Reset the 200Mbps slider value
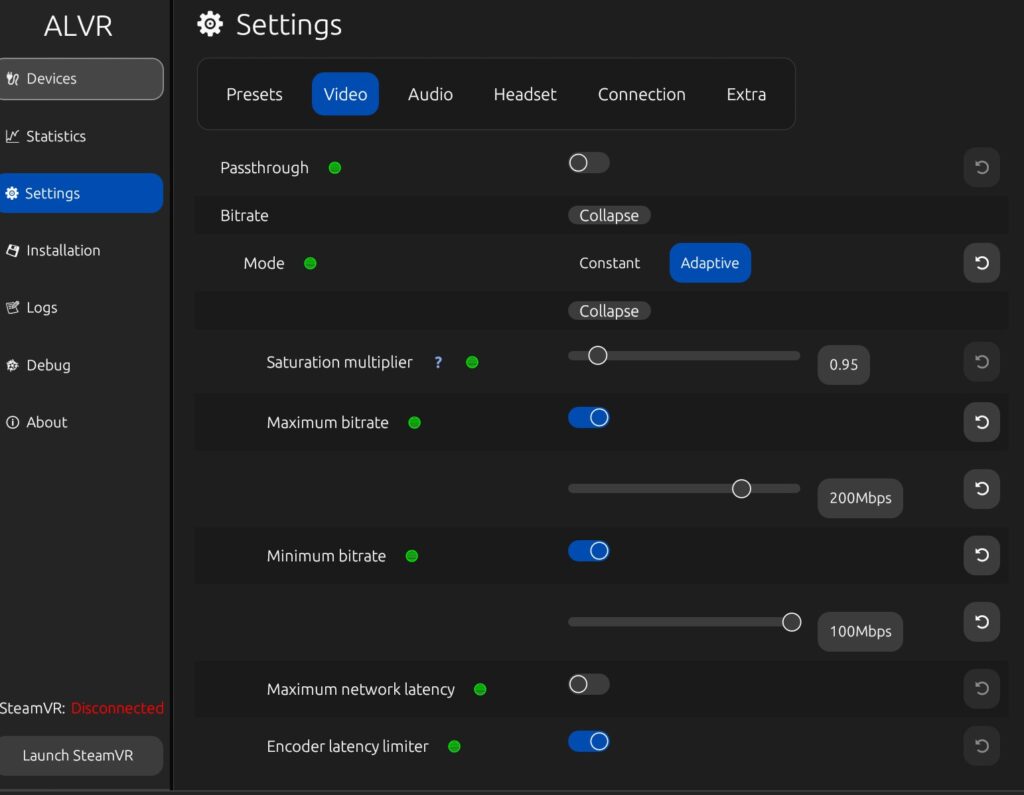Image resolution: width=1024 pixels, height=795 pixels. (981, 489)
